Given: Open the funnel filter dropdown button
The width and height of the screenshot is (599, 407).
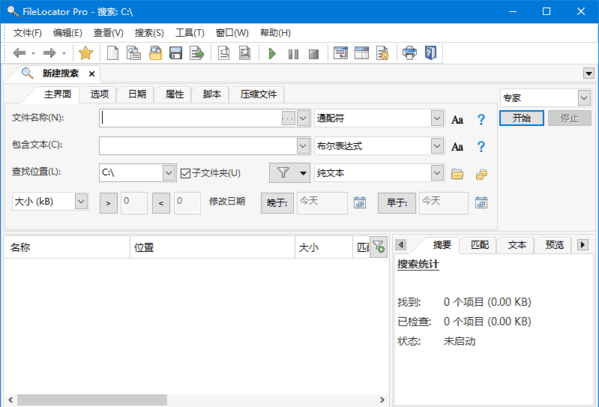Looking at the screenshot, I should click(290, 173).
